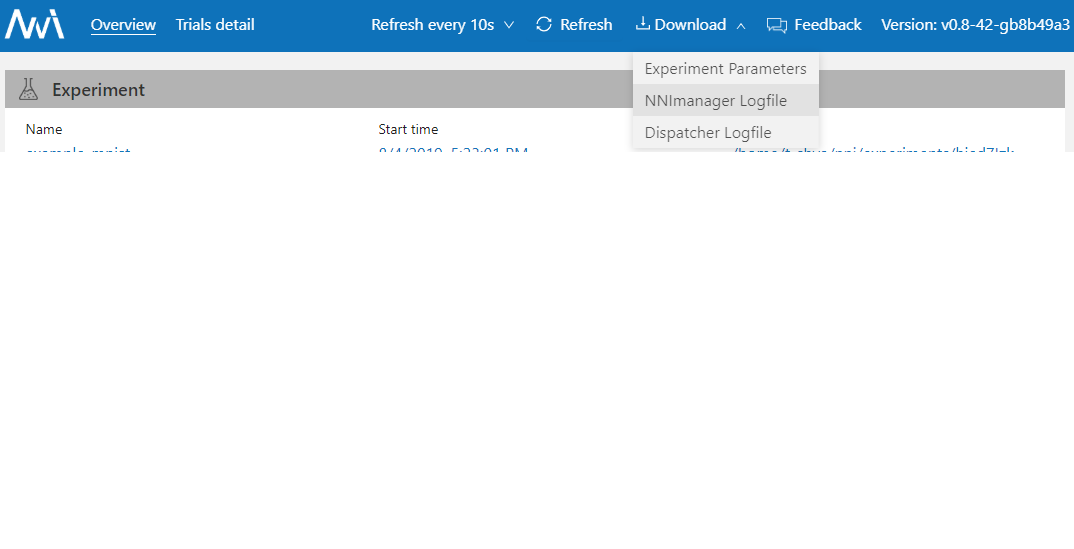
Task: Go to the Trials detail tab
Action: (215, 24)
